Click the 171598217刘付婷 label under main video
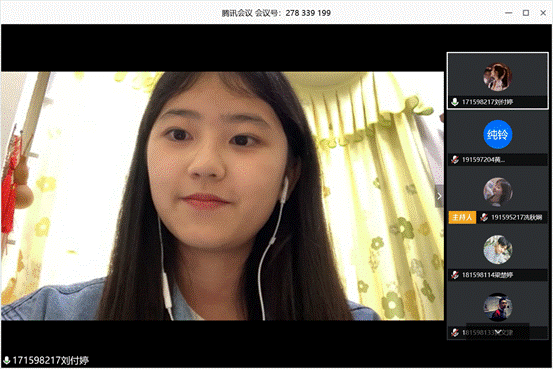The image size is (553, 369). (x=51, y=361)
